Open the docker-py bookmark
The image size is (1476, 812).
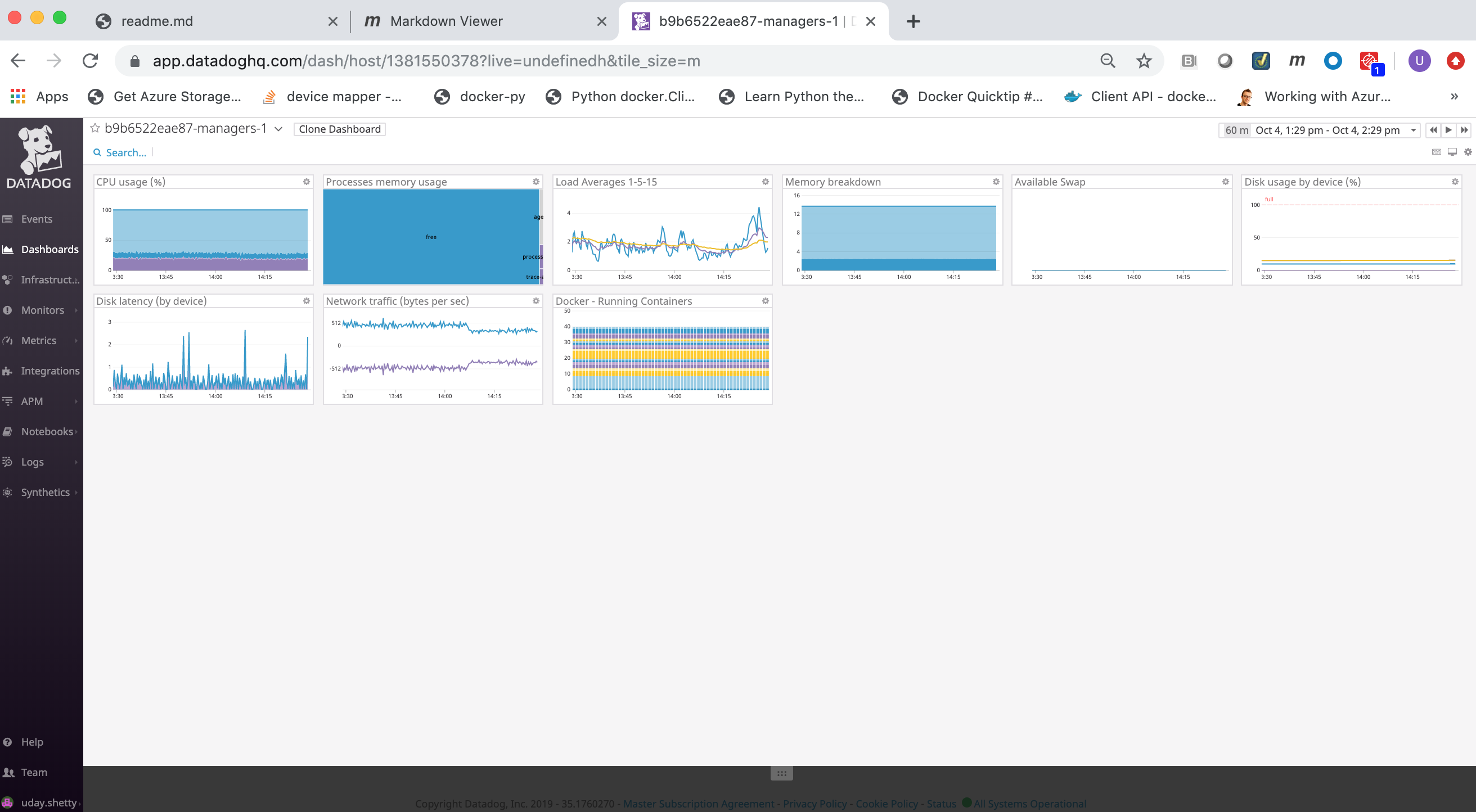480,96
